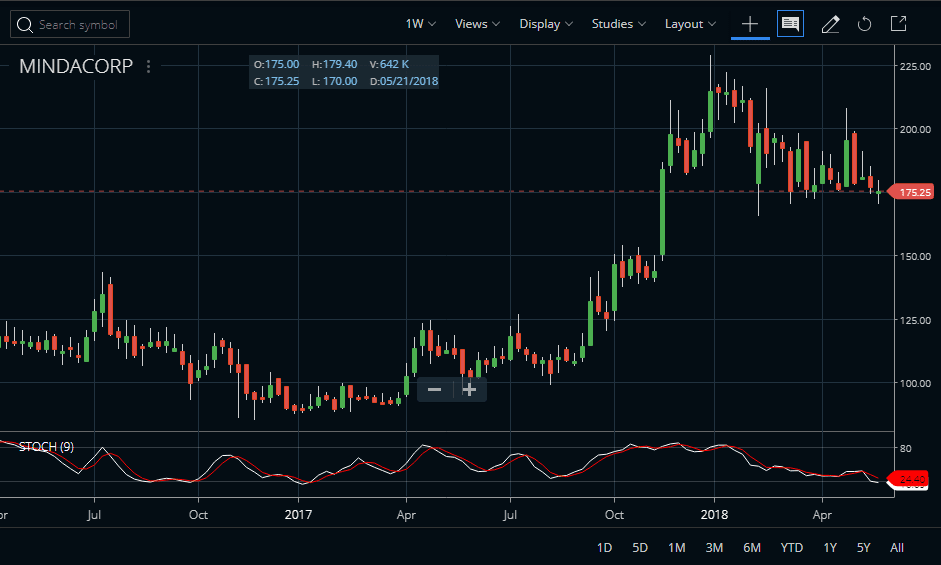Select the 1M range button

[x=676, y=548]
